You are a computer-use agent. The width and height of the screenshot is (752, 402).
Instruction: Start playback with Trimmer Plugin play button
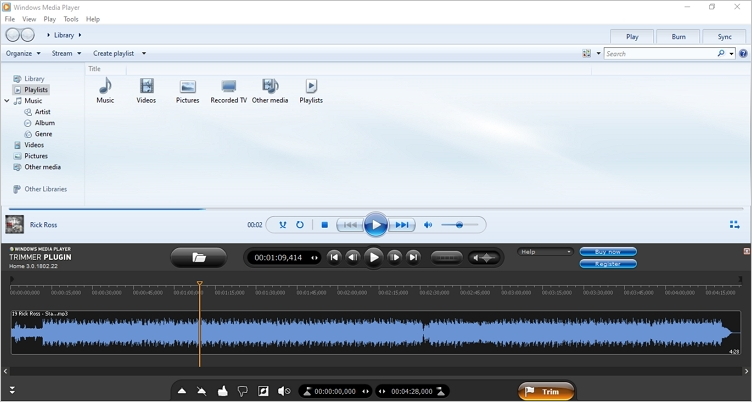pos(374,258)
